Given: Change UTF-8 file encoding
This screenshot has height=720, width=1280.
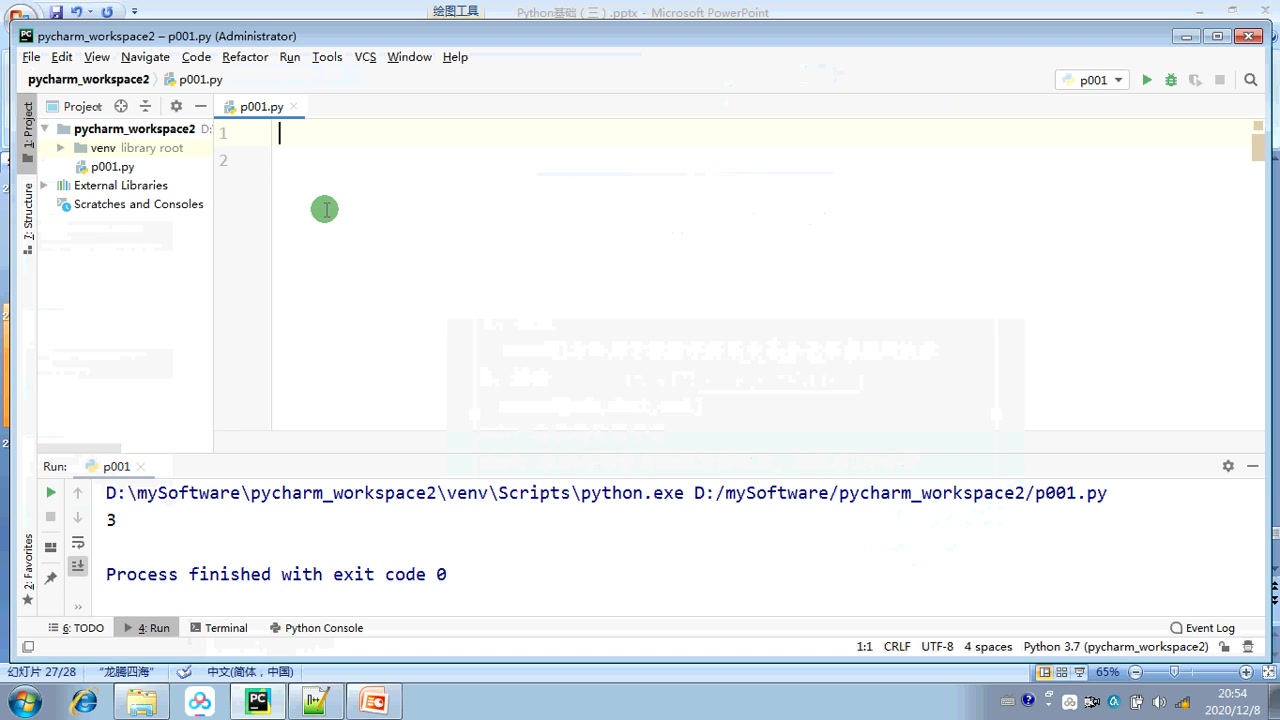Looking at the screenshot, I should 937,647.
